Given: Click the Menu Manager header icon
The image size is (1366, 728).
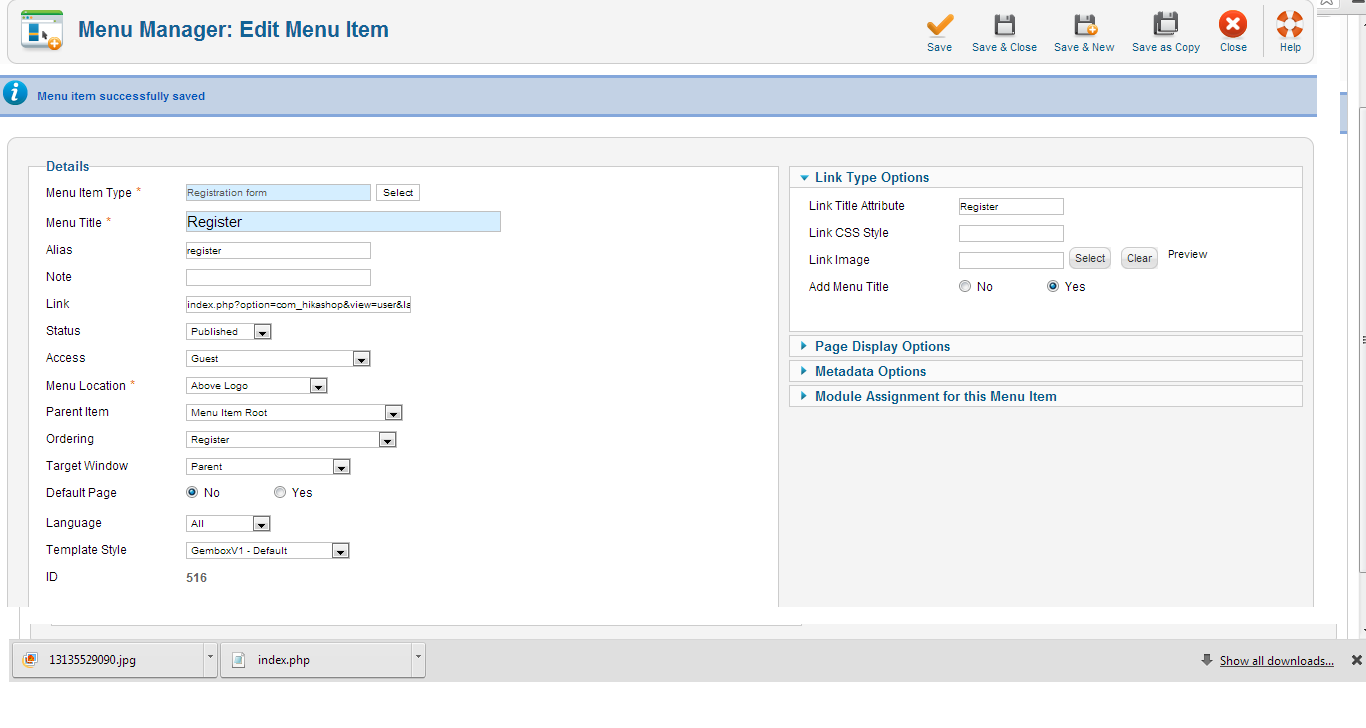Looking at the screenshot, I should click(41, 30).
